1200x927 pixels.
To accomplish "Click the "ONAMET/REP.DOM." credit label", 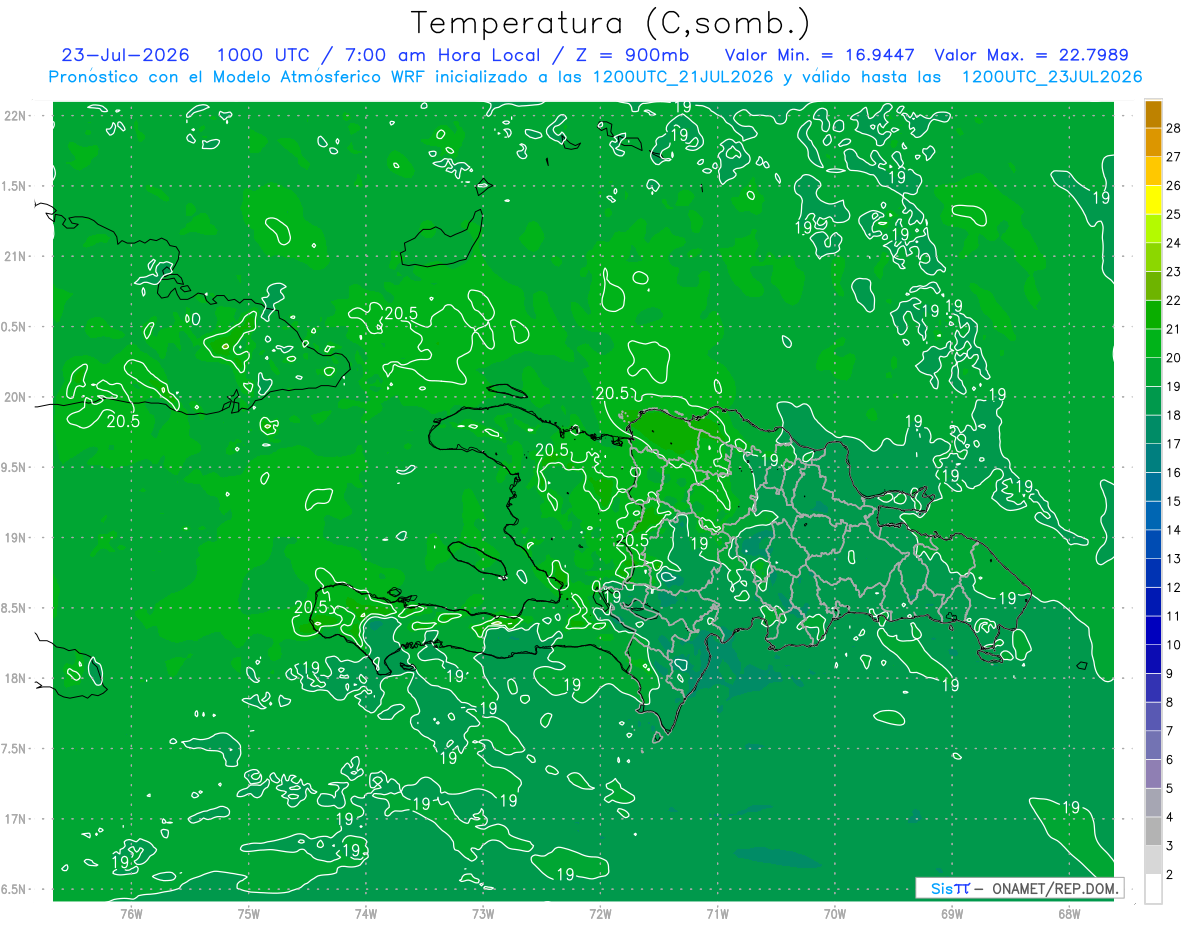I will tap(1055, 888).
